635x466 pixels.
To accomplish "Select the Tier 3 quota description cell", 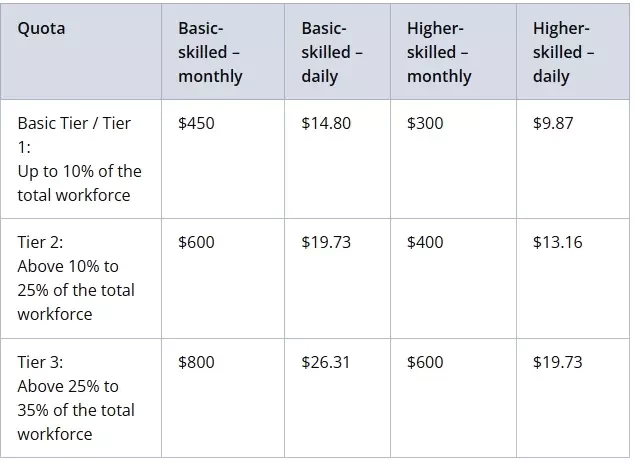I will point(81,398).
